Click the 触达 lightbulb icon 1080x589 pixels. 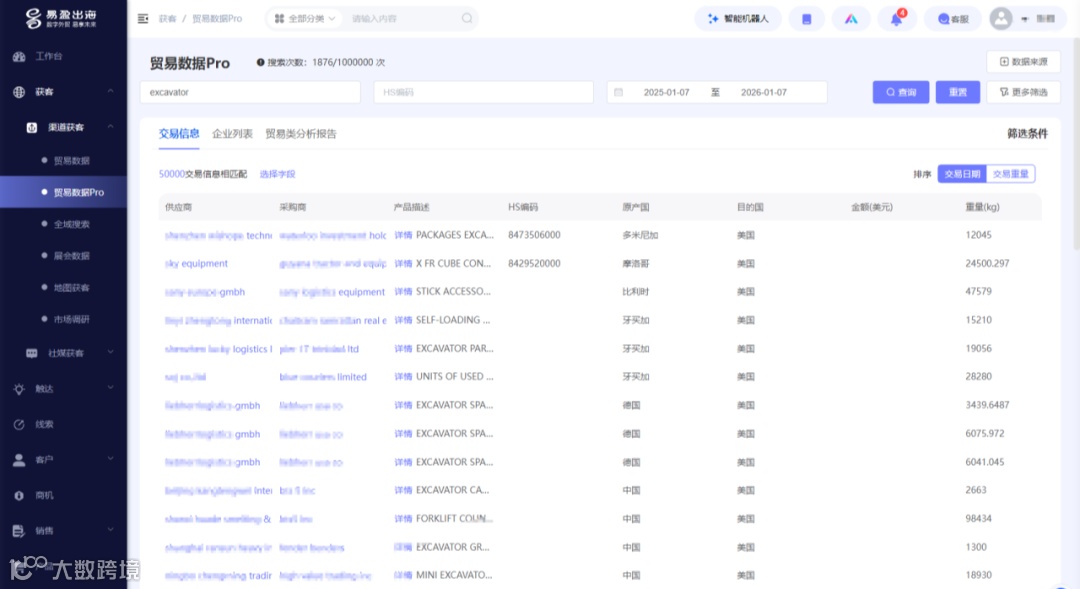tap(19, 389)
